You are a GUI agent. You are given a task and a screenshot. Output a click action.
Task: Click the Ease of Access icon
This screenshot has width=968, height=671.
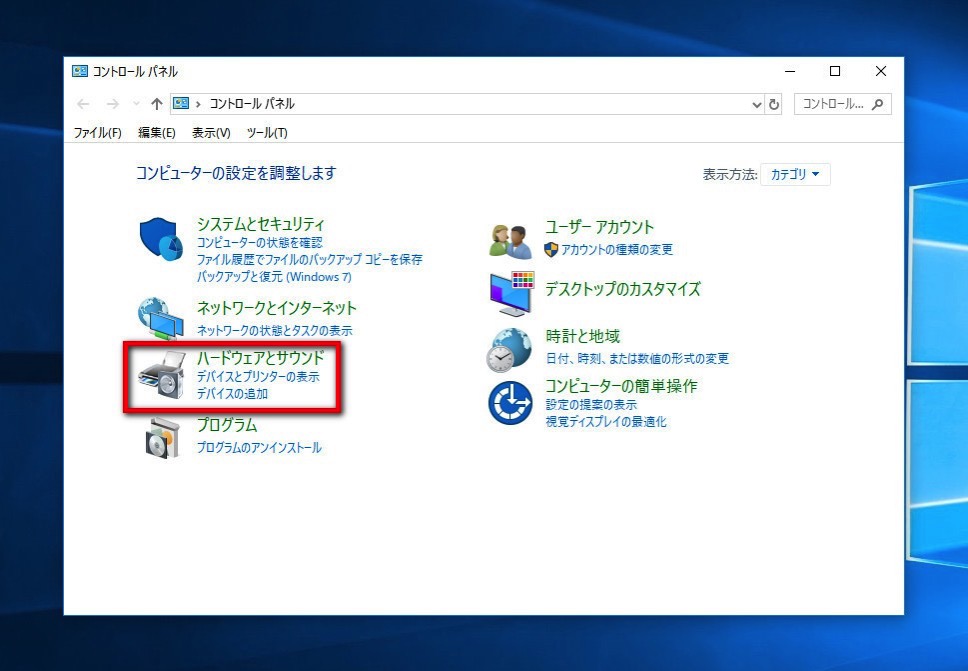[x=510, y=402]
